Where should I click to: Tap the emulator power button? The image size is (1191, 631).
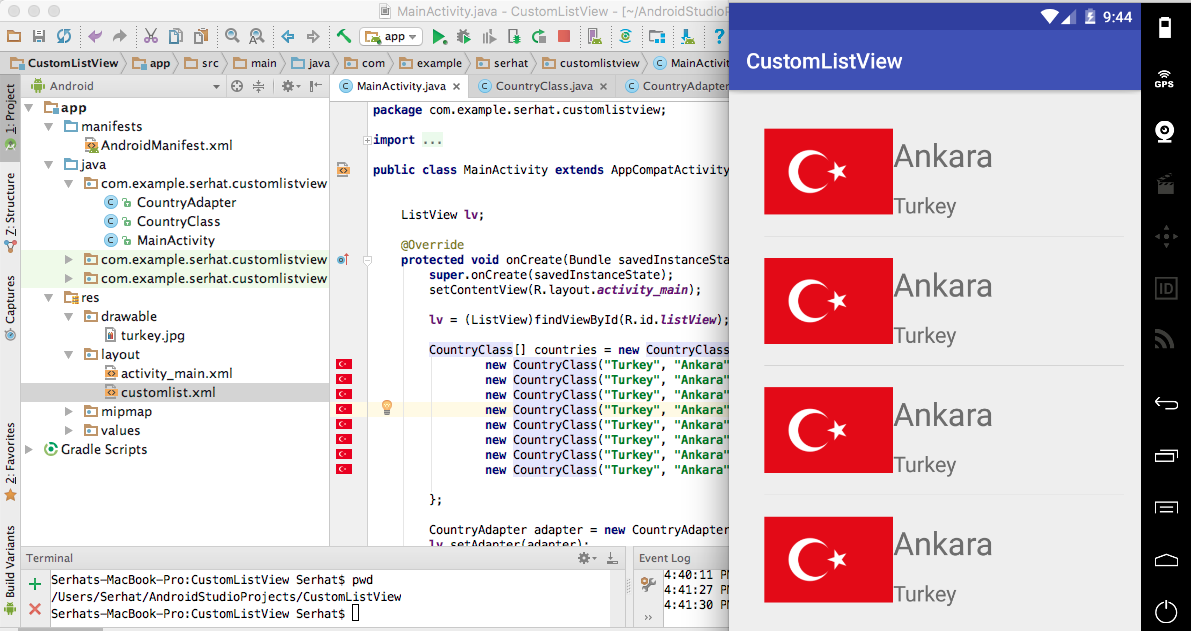[x=1166, y=612]
